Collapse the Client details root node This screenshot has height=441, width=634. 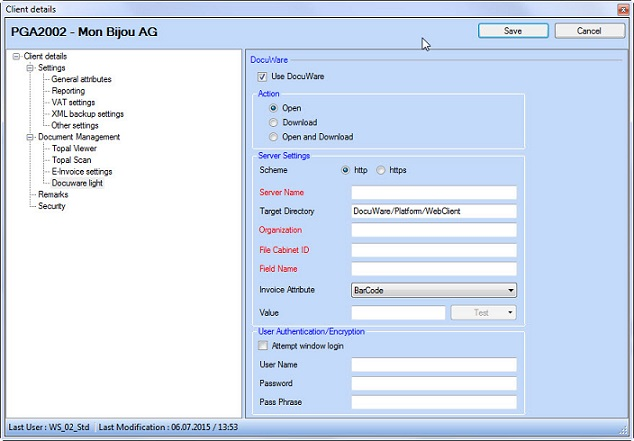click(16, 57)
